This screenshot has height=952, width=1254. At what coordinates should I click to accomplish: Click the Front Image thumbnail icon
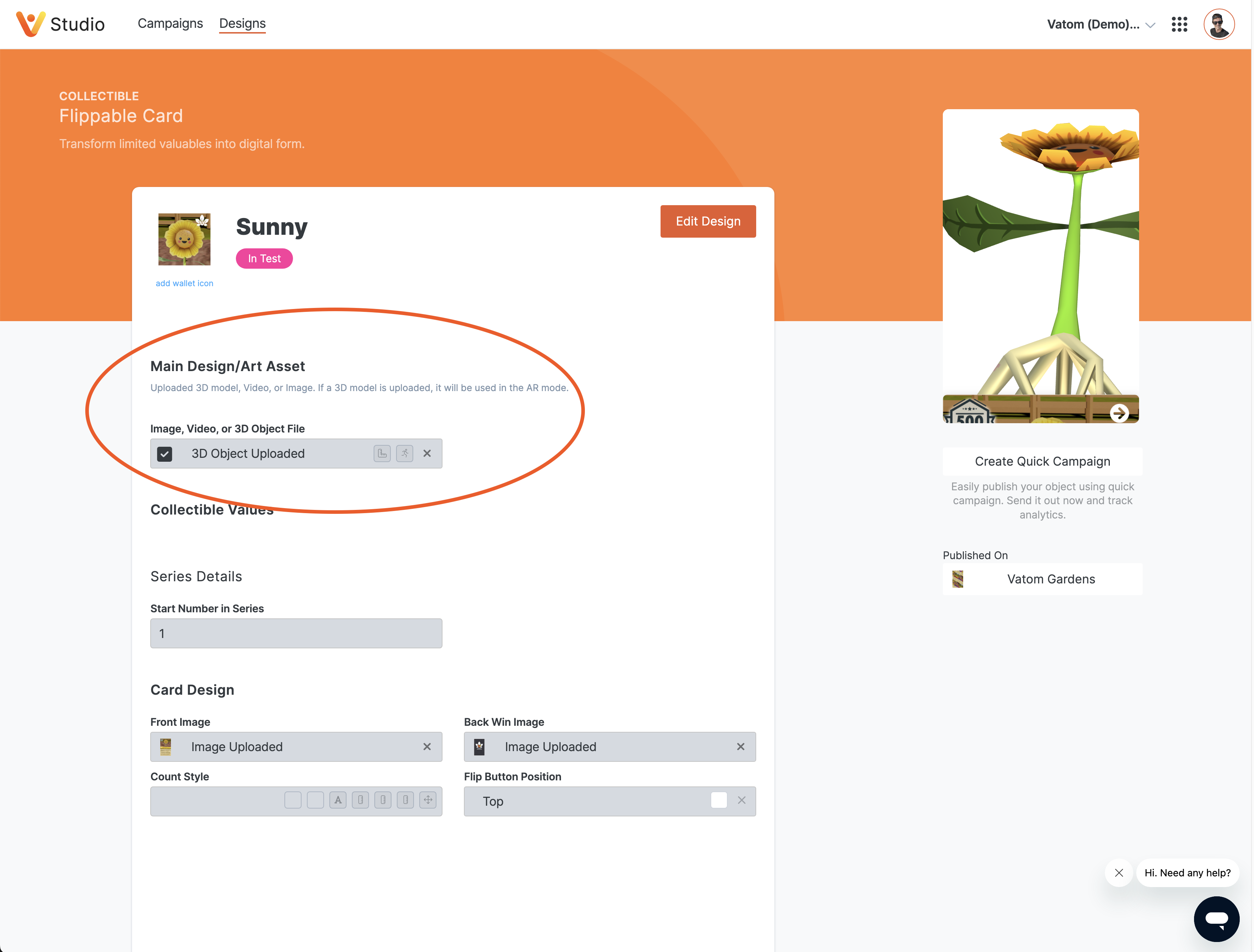[166, 747]
